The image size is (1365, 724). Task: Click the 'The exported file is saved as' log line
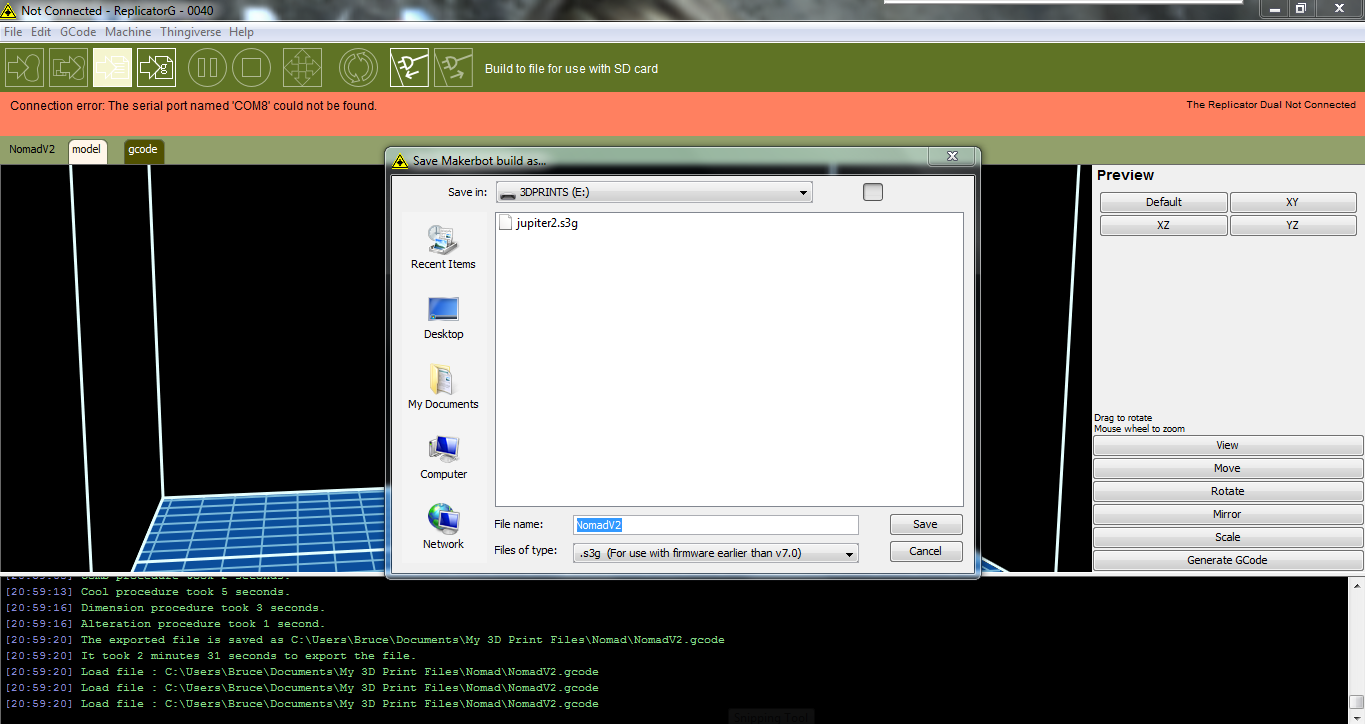[365, 640]
